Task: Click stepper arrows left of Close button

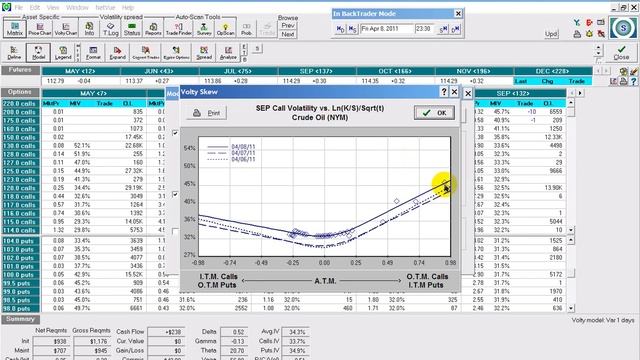Action: click(598, 51)
